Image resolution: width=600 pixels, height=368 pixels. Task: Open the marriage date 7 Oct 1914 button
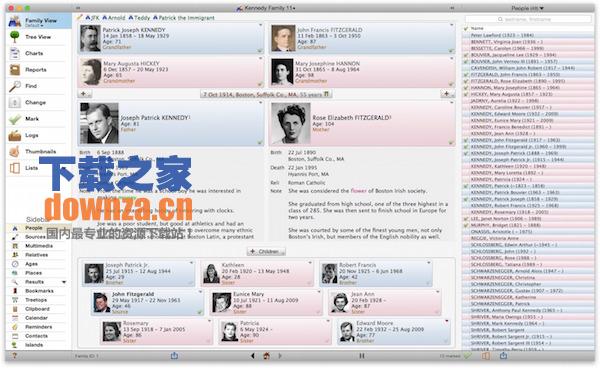[x=266, y=94]
